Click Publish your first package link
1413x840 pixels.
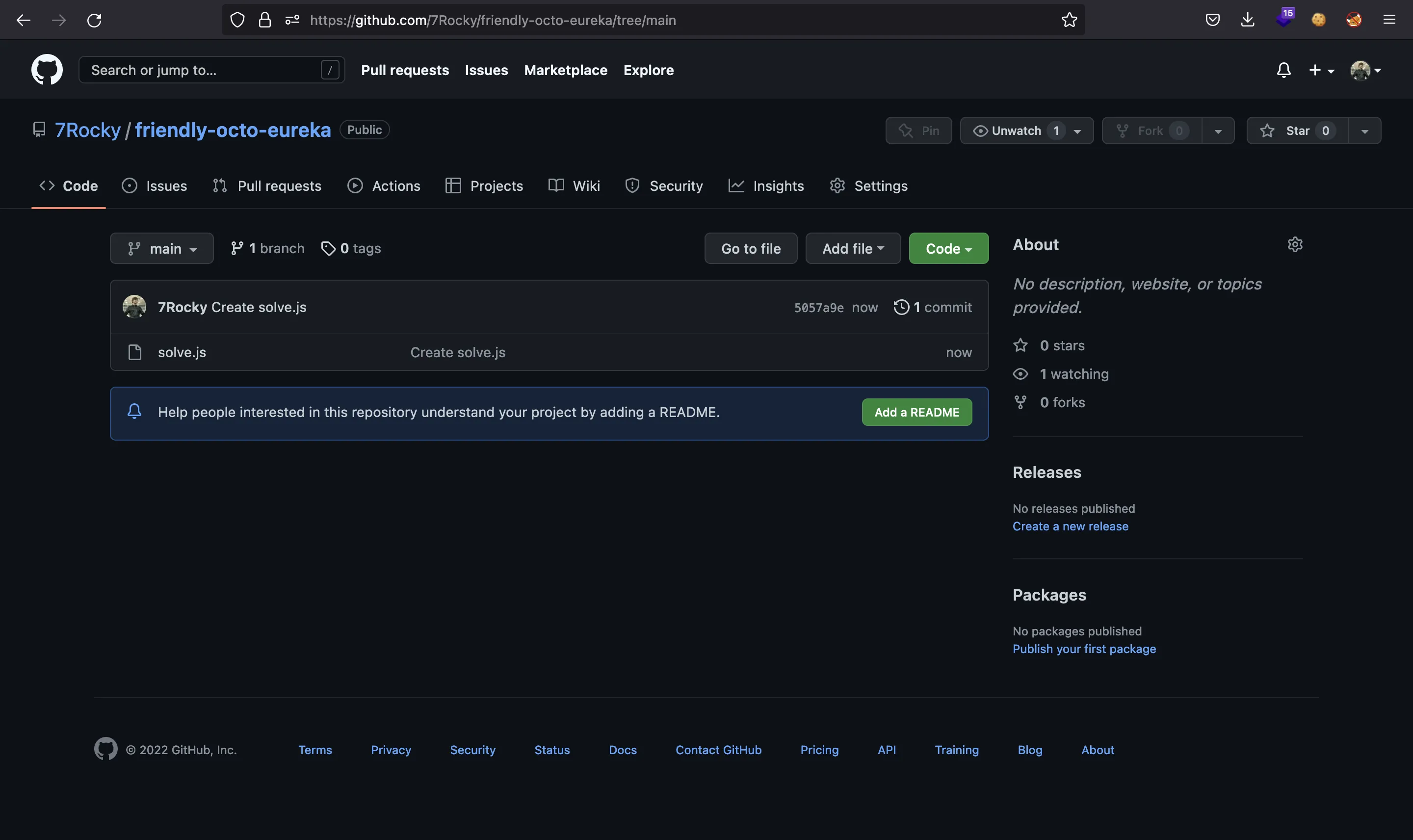1084,649
